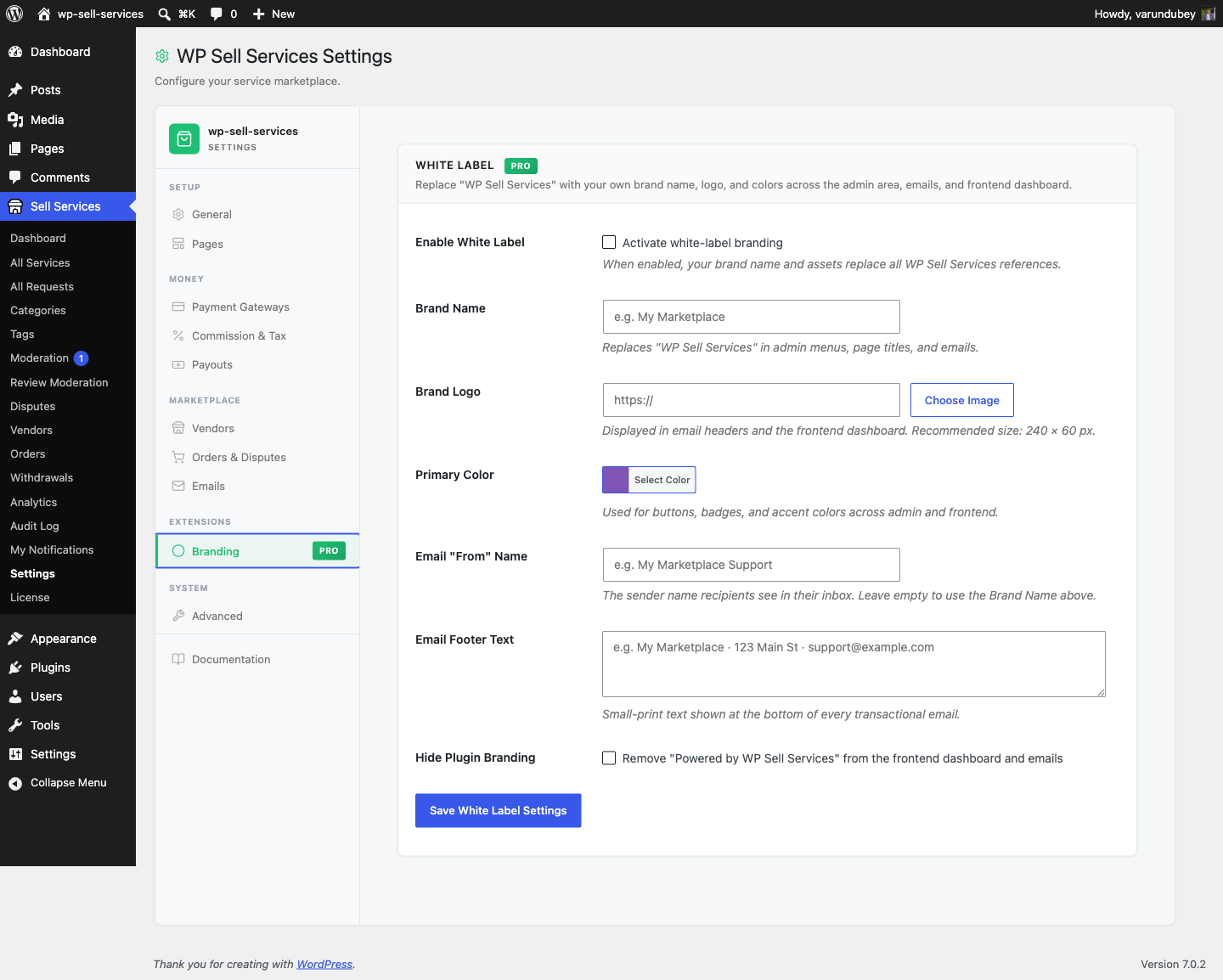Click the WP Settings sliders icon
This screenshot has width=1223, height=980.
[15, 754]
